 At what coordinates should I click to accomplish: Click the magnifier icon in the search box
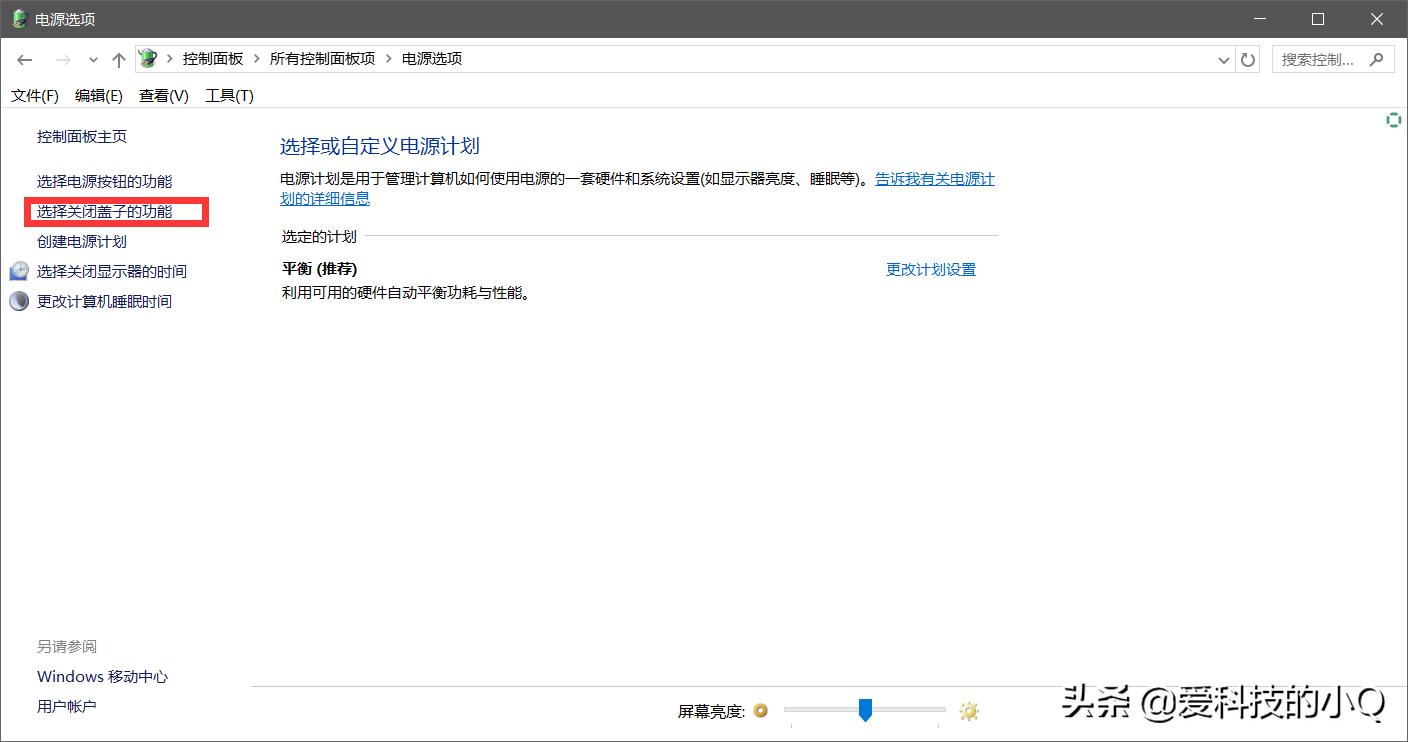tap(1378, 59)
